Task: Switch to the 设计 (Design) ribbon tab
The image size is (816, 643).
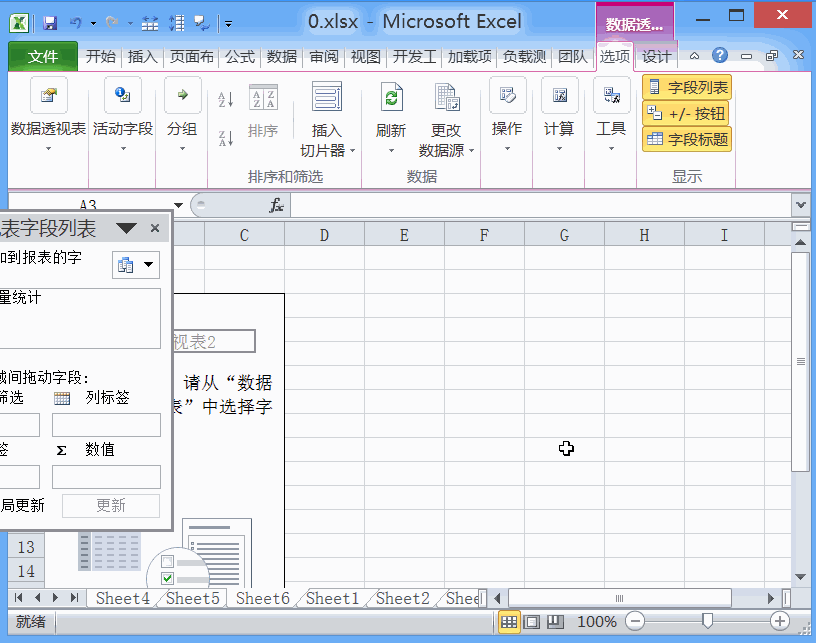Action: (x=656, y=57)
